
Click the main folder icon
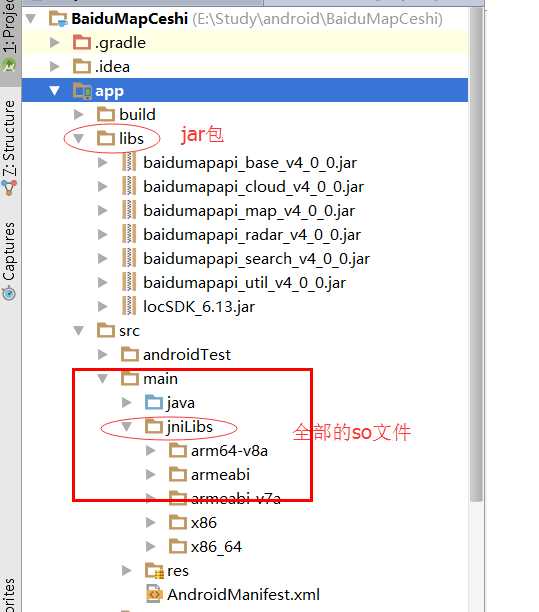(130, 379)
